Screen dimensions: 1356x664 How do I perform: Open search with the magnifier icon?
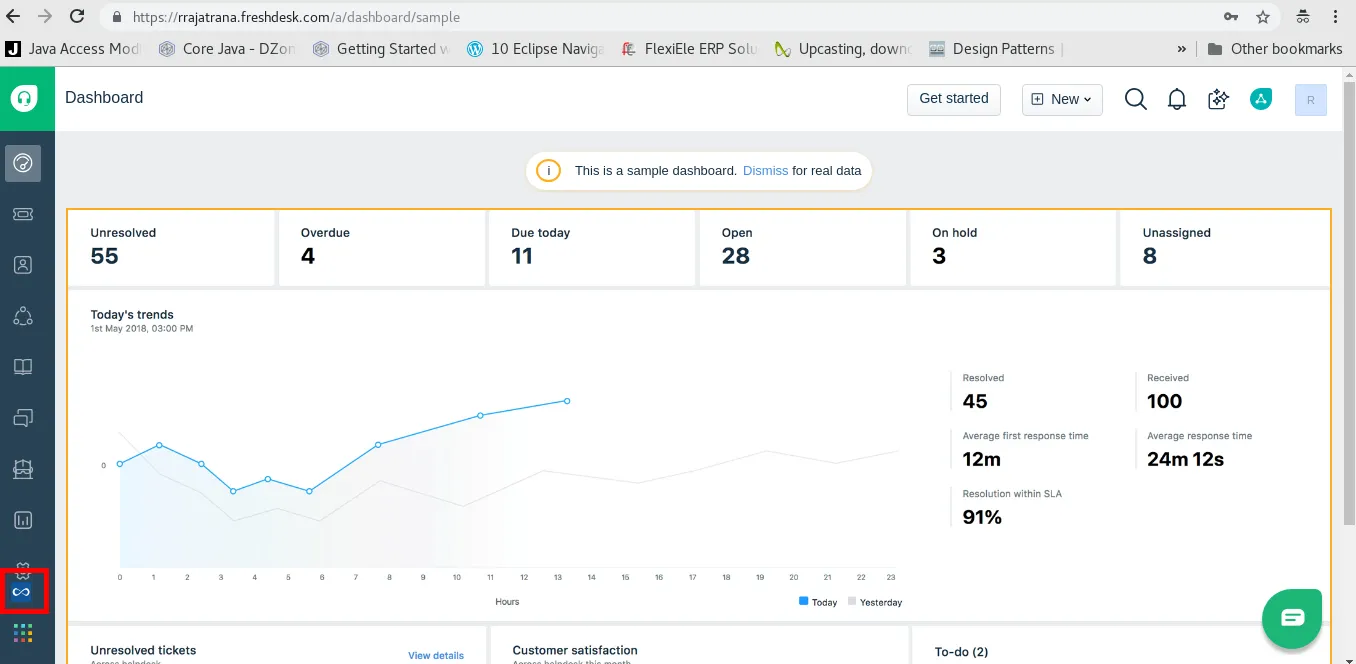click(1136, 99)
